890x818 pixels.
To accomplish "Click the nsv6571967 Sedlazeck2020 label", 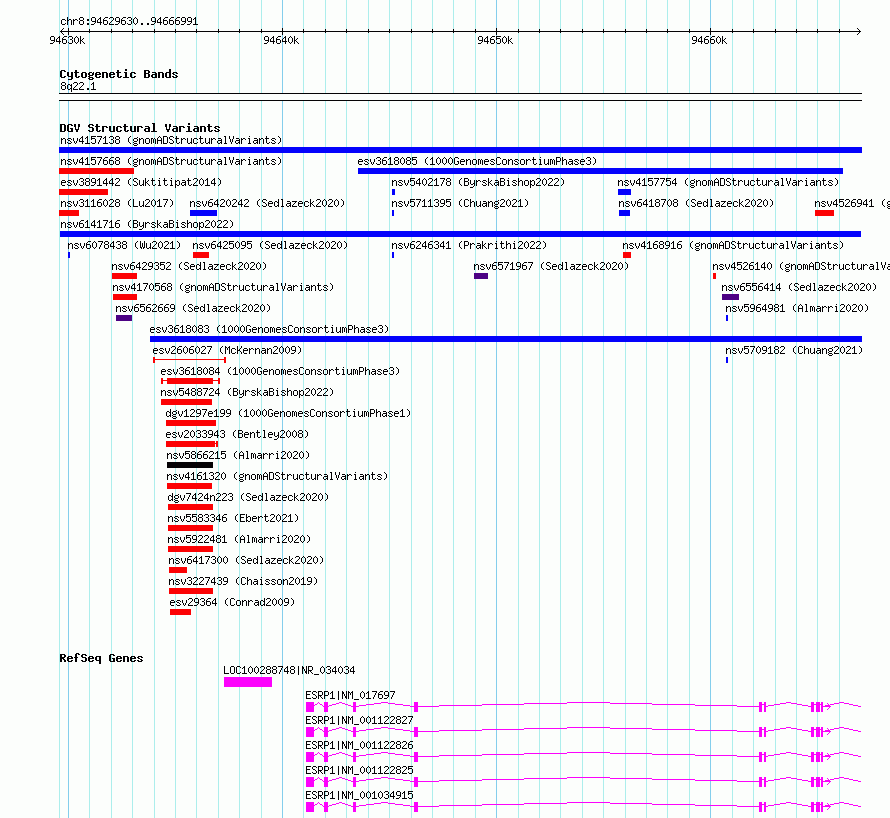I will [x=551, y=266].
